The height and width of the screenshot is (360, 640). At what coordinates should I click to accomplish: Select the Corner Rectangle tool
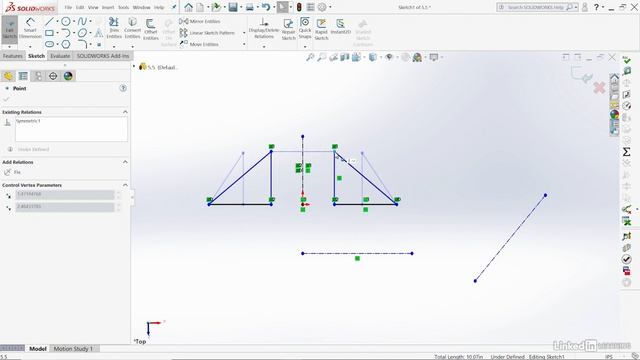[x=49, y=33]
